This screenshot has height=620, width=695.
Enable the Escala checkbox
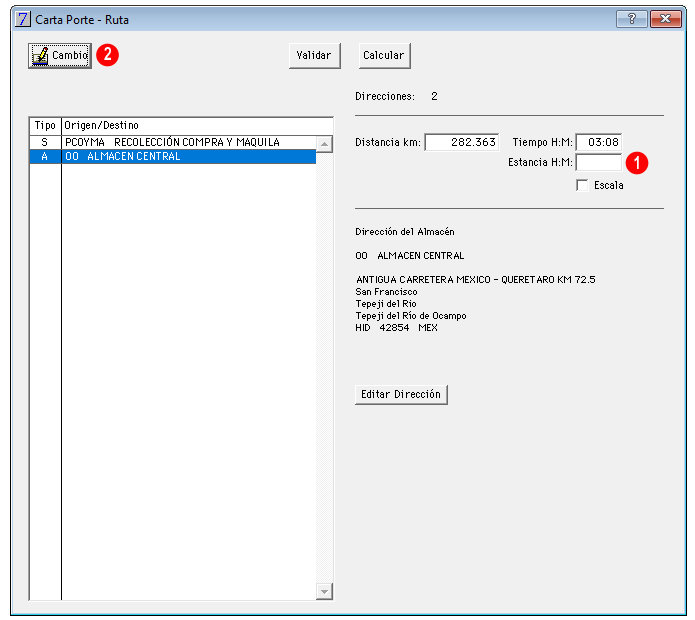tap(582, 185)
